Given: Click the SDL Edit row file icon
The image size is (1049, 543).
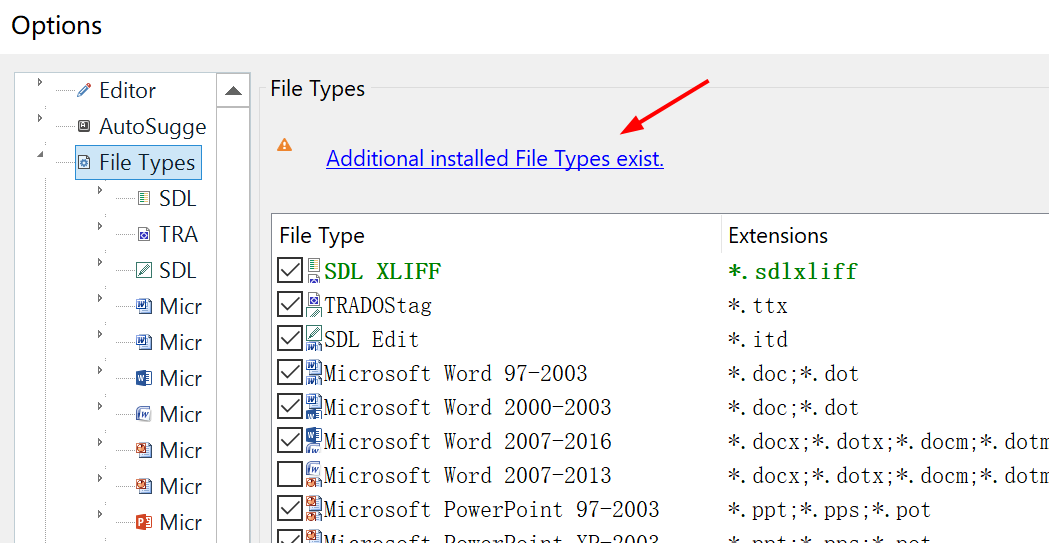Looking at the screenshot, I should 314,339.
